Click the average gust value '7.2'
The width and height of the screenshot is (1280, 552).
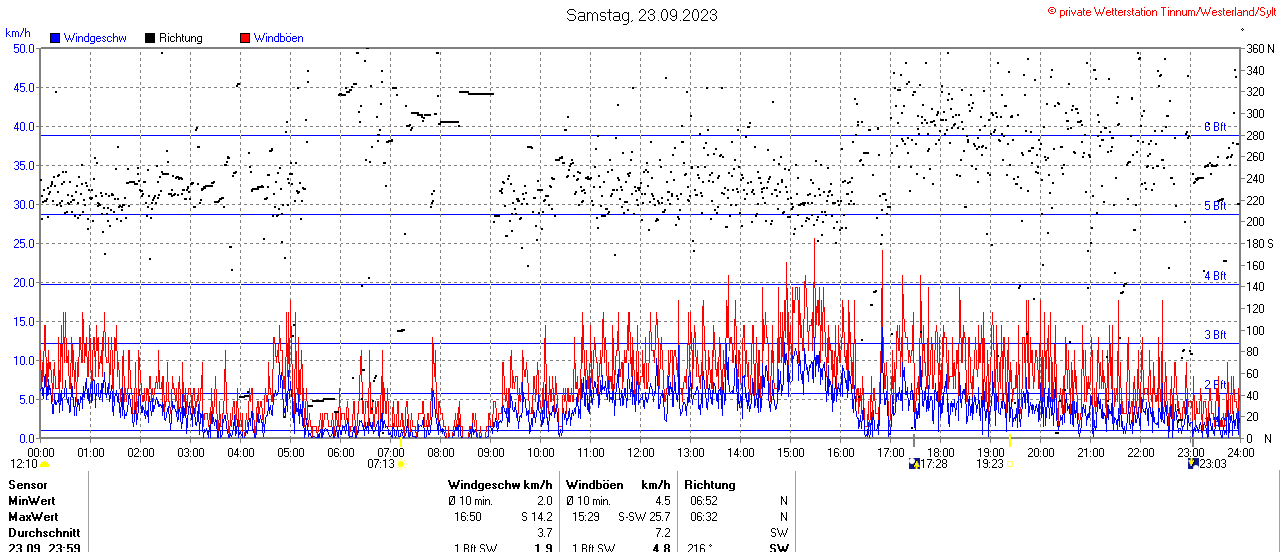point(661,533)
